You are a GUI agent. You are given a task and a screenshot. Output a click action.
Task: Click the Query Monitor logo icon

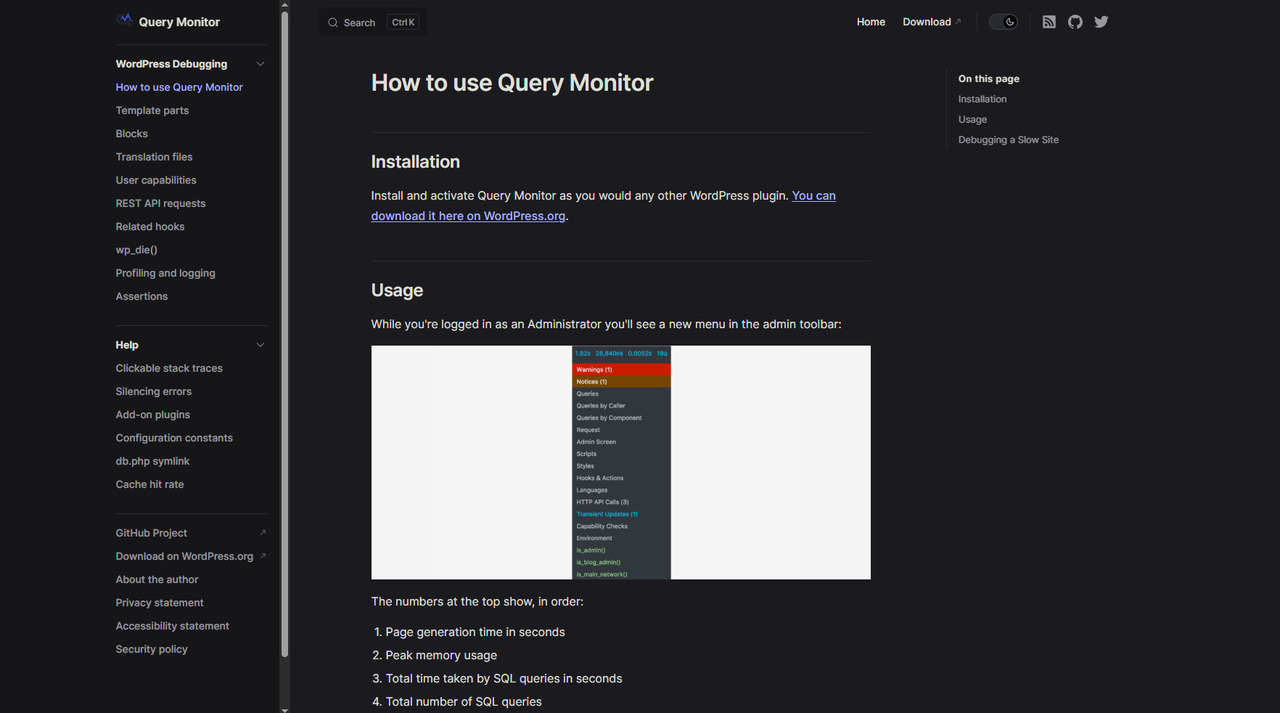(124, 21)
